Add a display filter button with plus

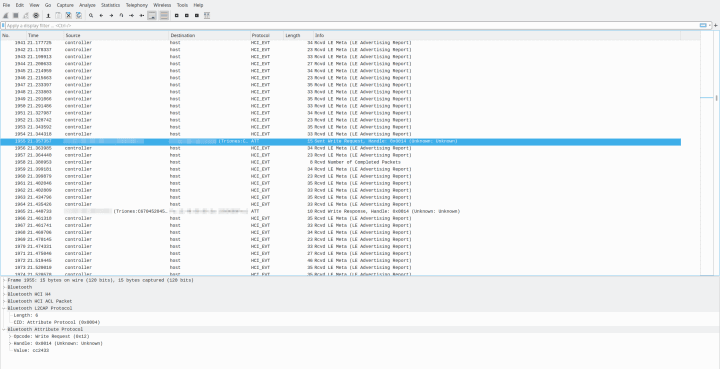click(716, 26)
